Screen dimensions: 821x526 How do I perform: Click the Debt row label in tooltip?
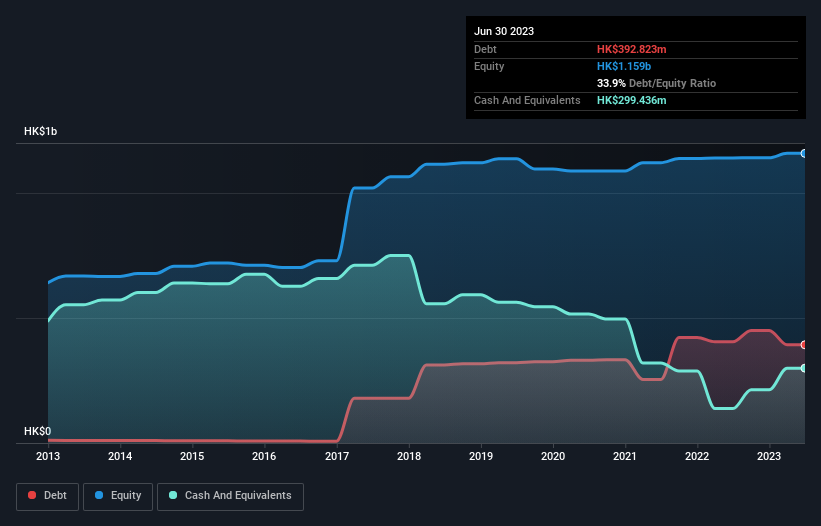pyautogui.click(x=485, y=49)
